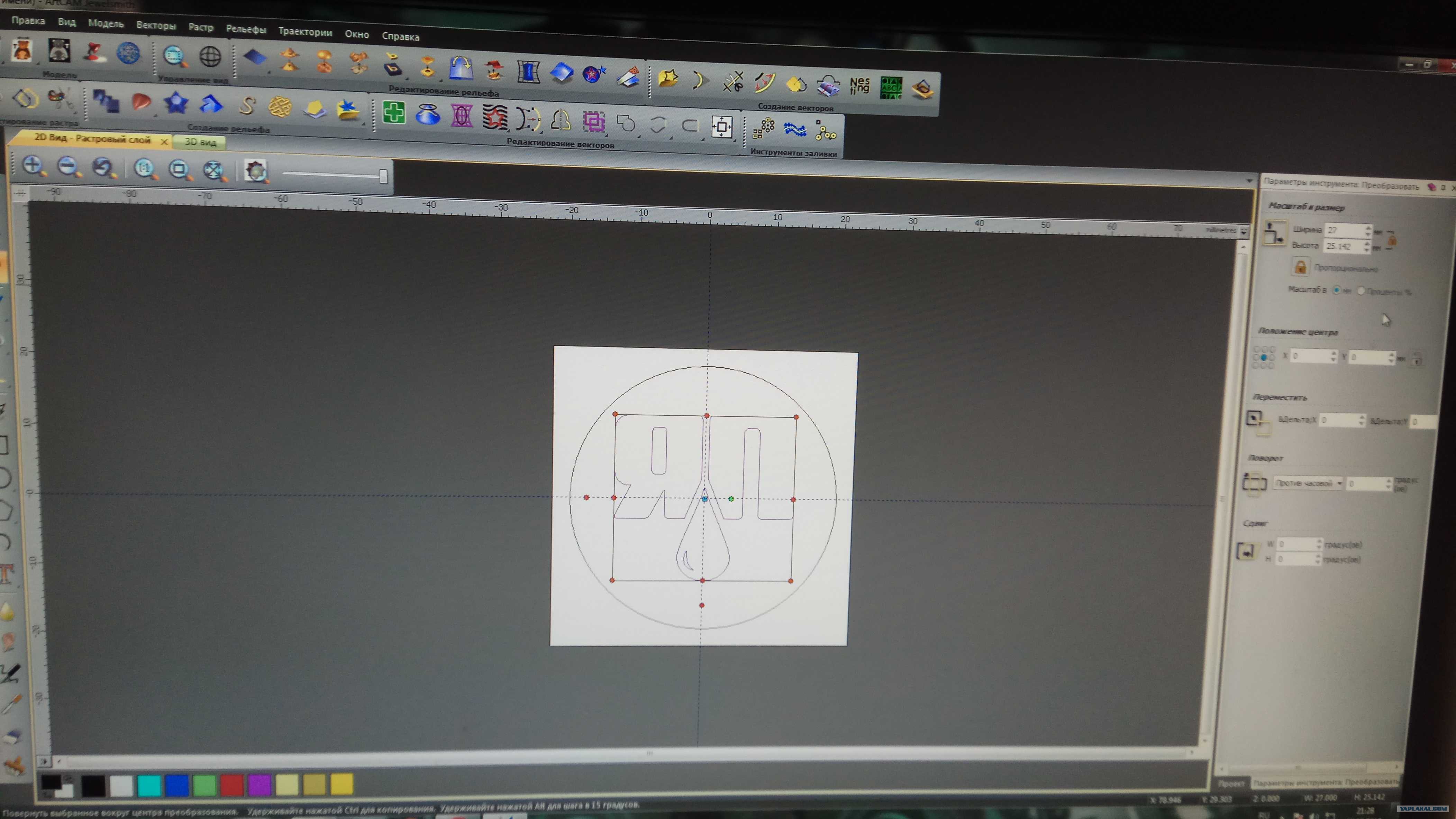Click the red-star blue sphere icon
Viewport: 1456px width, 819px height.
[594, 73]
